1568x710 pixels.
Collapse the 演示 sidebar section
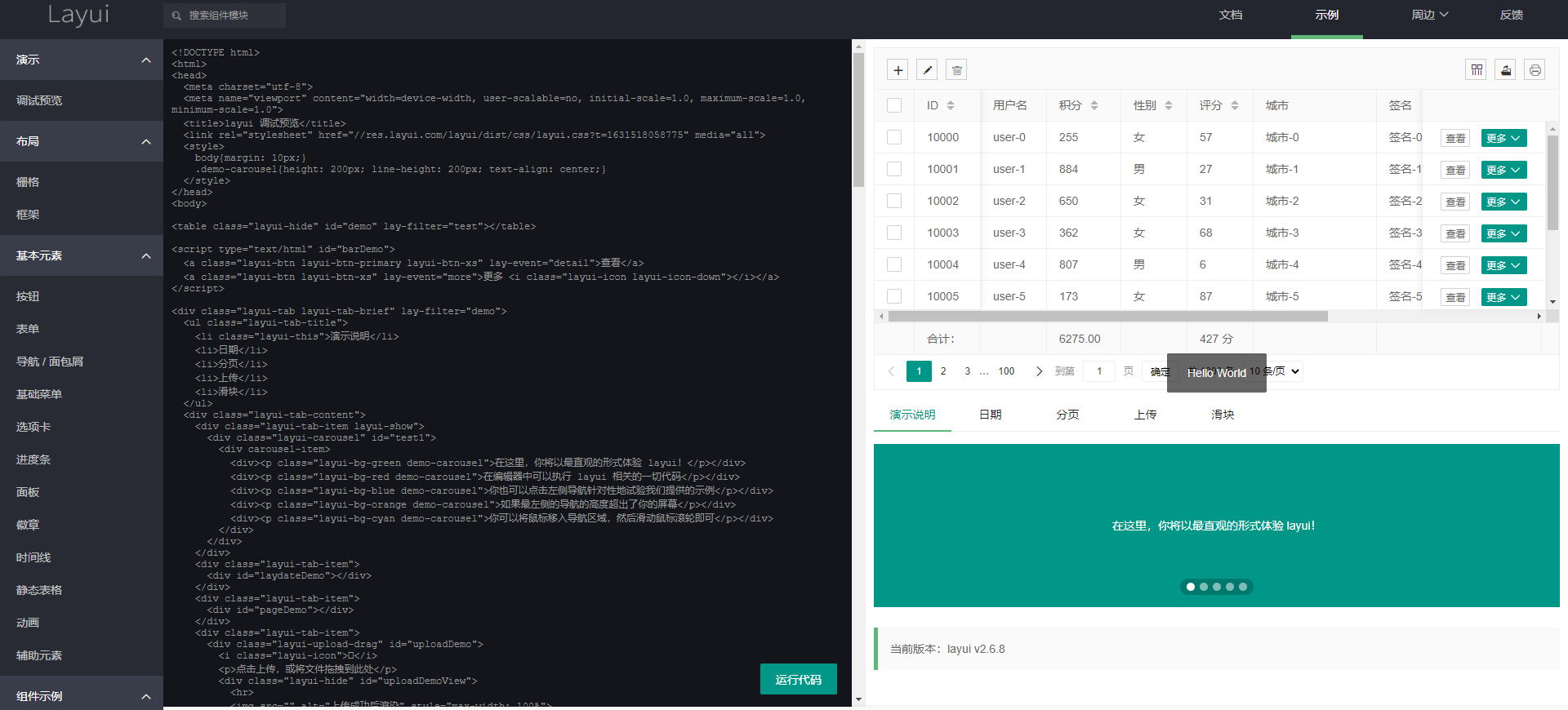[82, 60]
